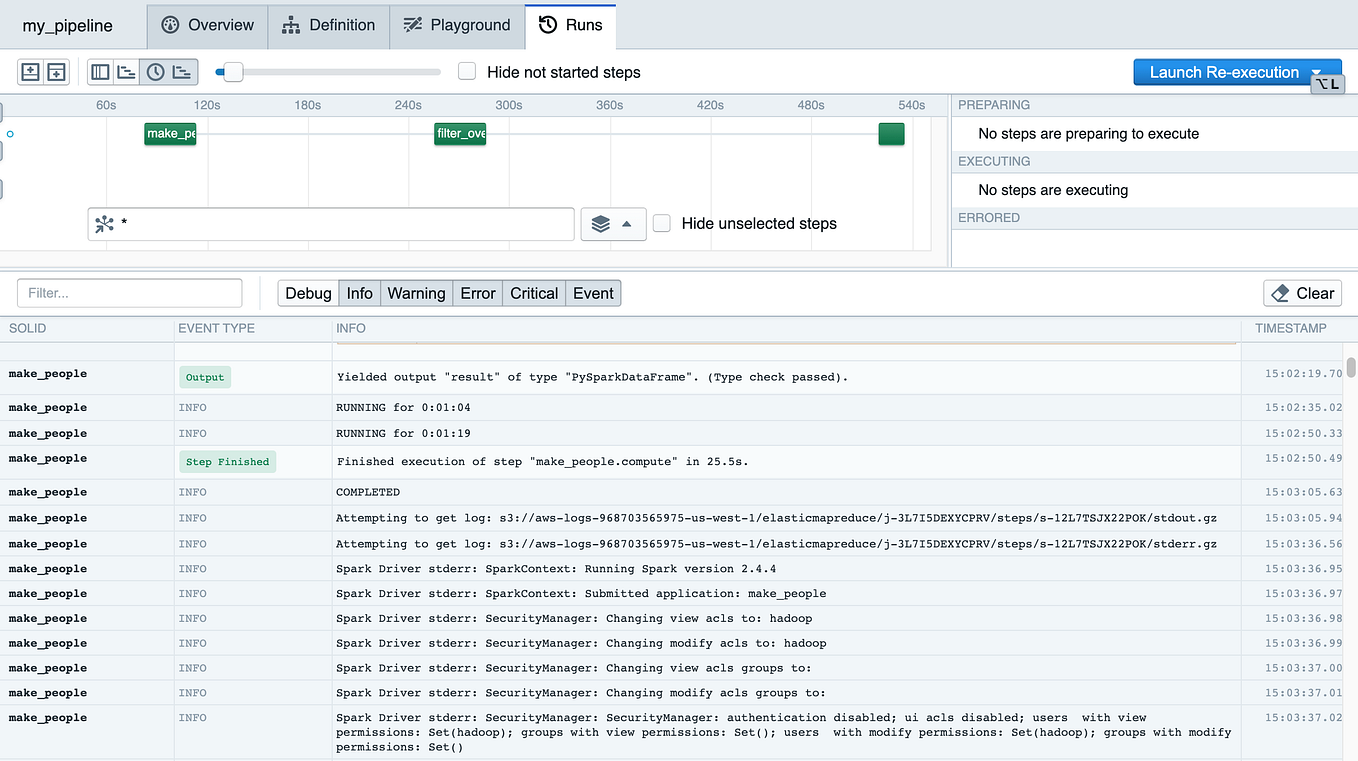Switch to the flat column Gantt view

(x=99, y=71)
